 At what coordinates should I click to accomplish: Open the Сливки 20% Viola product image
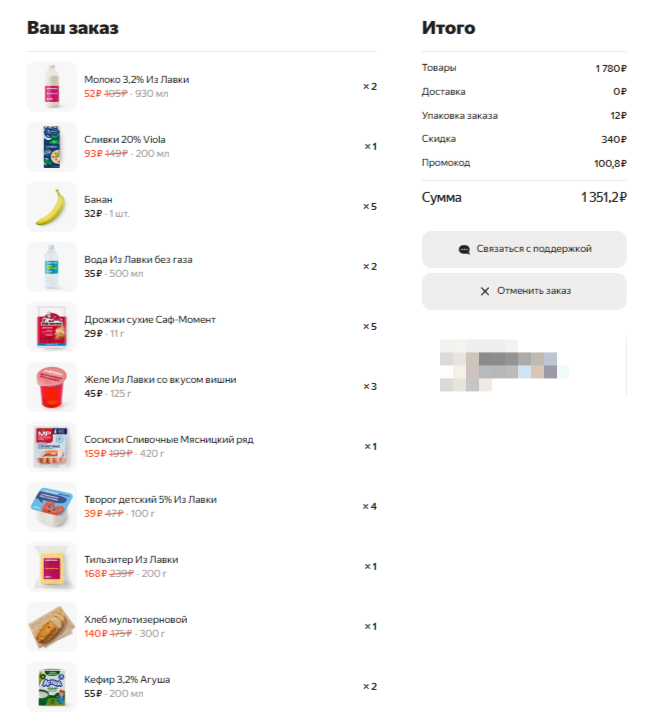52,147
